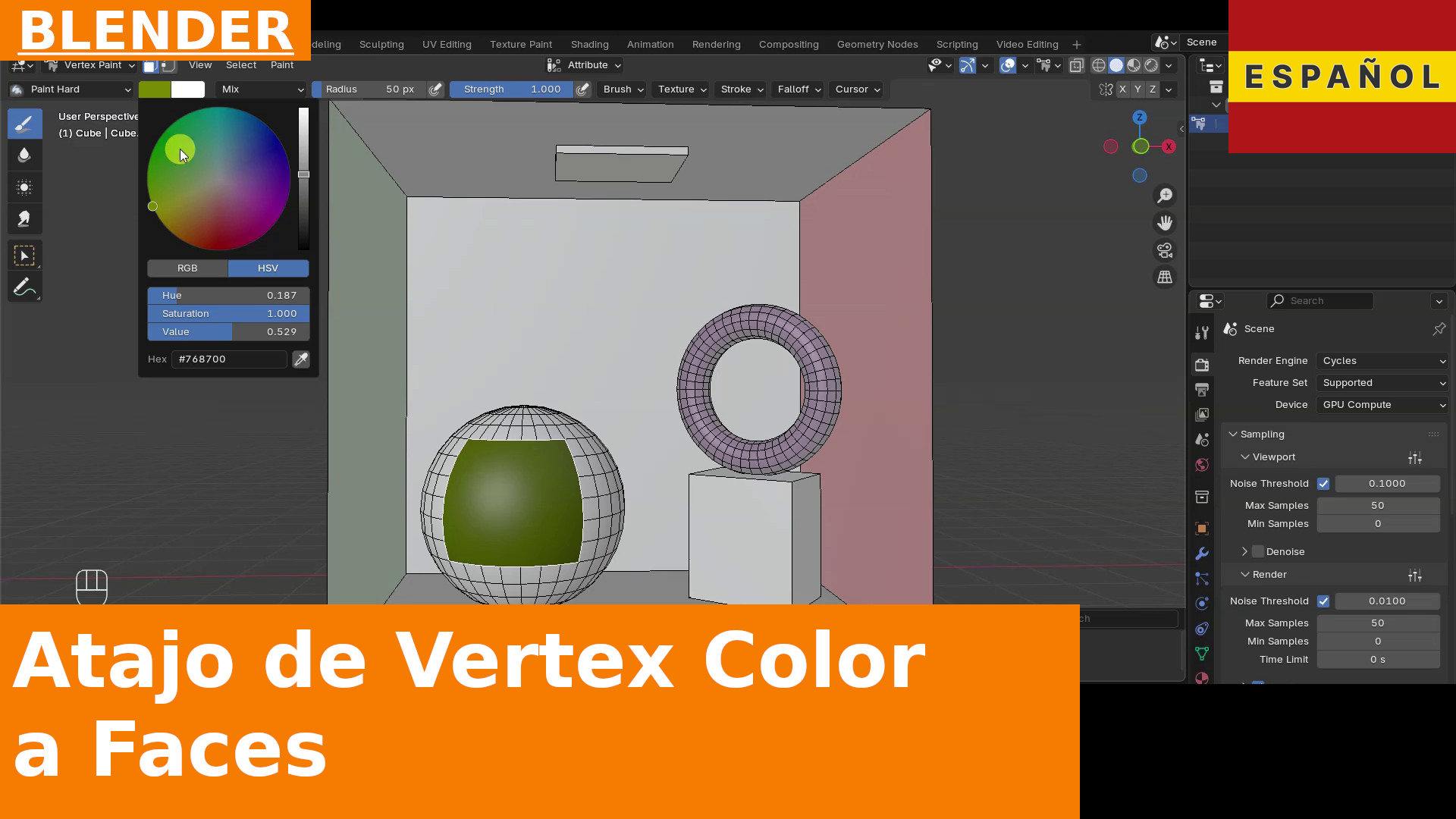Open the Object Constraints properties tab
The width and height of the screenshot is (1456, 819).
tap(1202, 629)
